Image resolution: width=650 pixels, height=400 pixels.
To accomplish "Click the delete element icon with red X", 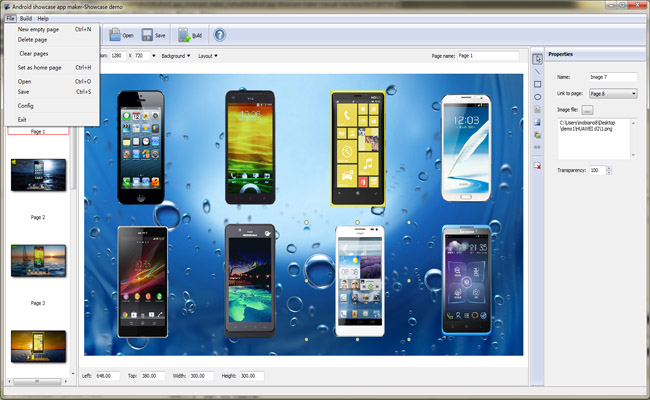I will (537, 165).
